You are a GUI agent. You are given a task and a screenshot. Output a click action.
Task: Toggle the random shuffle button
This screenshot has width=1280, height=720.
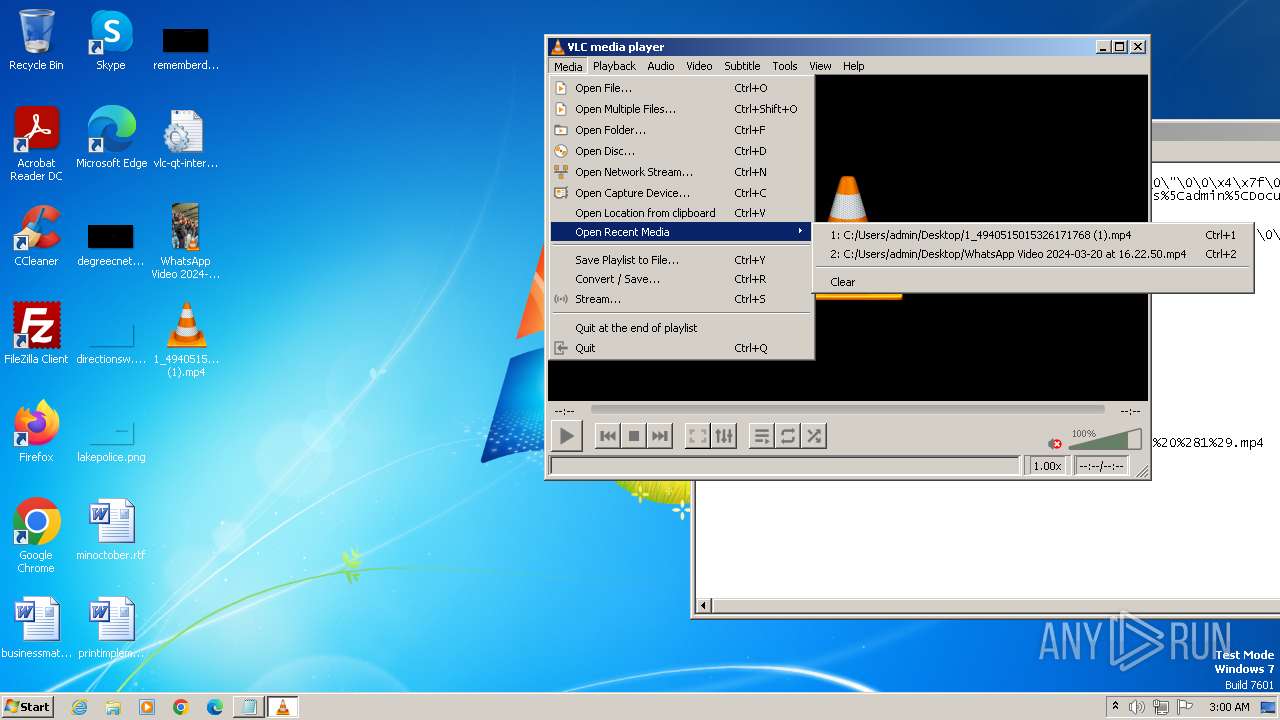point(814,436)
